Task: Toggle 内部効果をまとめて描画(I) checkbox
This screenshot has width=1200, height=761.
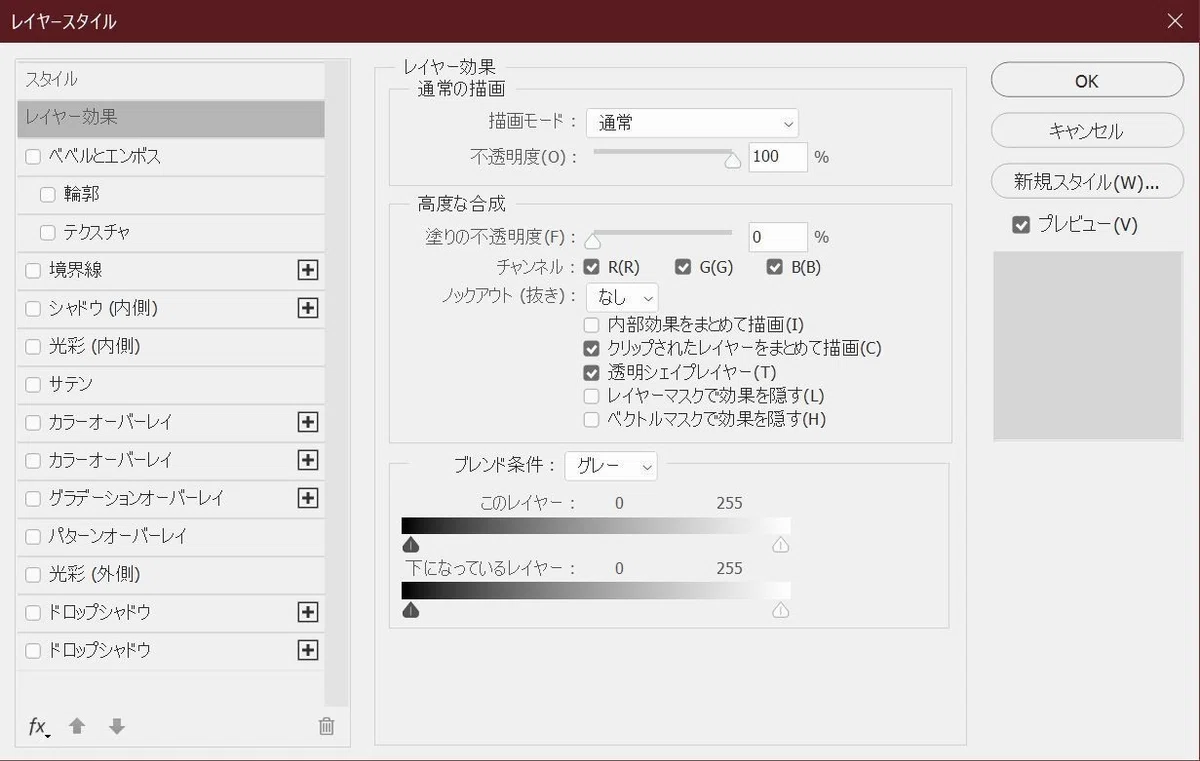Action: click(591, 325)
